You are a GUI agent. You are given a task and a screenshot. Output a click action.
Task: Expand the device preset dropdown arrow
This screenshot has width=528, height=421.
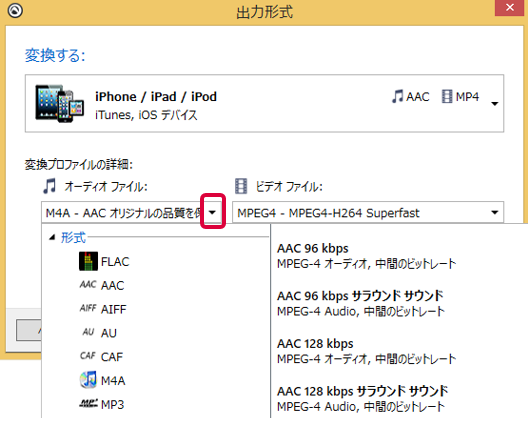[494, 103]
